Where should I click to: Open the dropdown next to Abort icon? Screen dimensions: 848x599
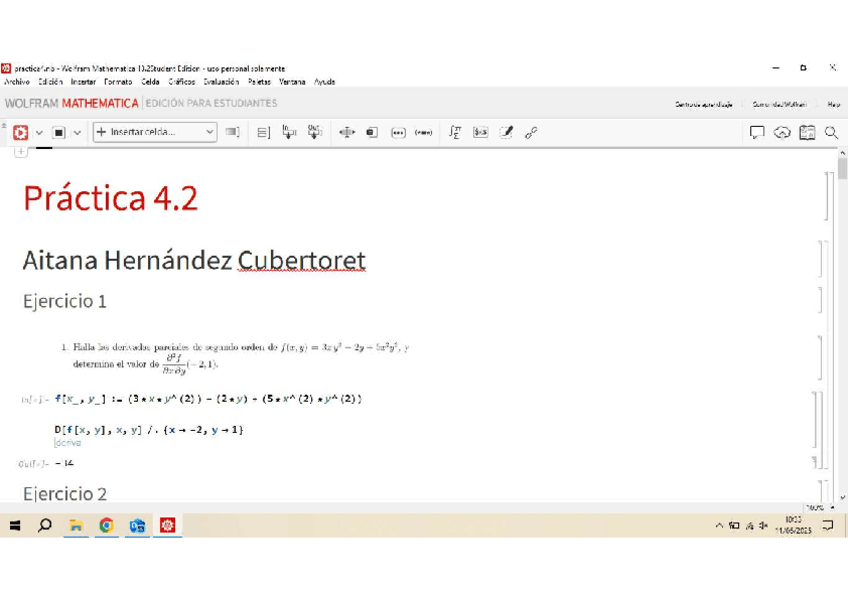(x=77, y=133)
